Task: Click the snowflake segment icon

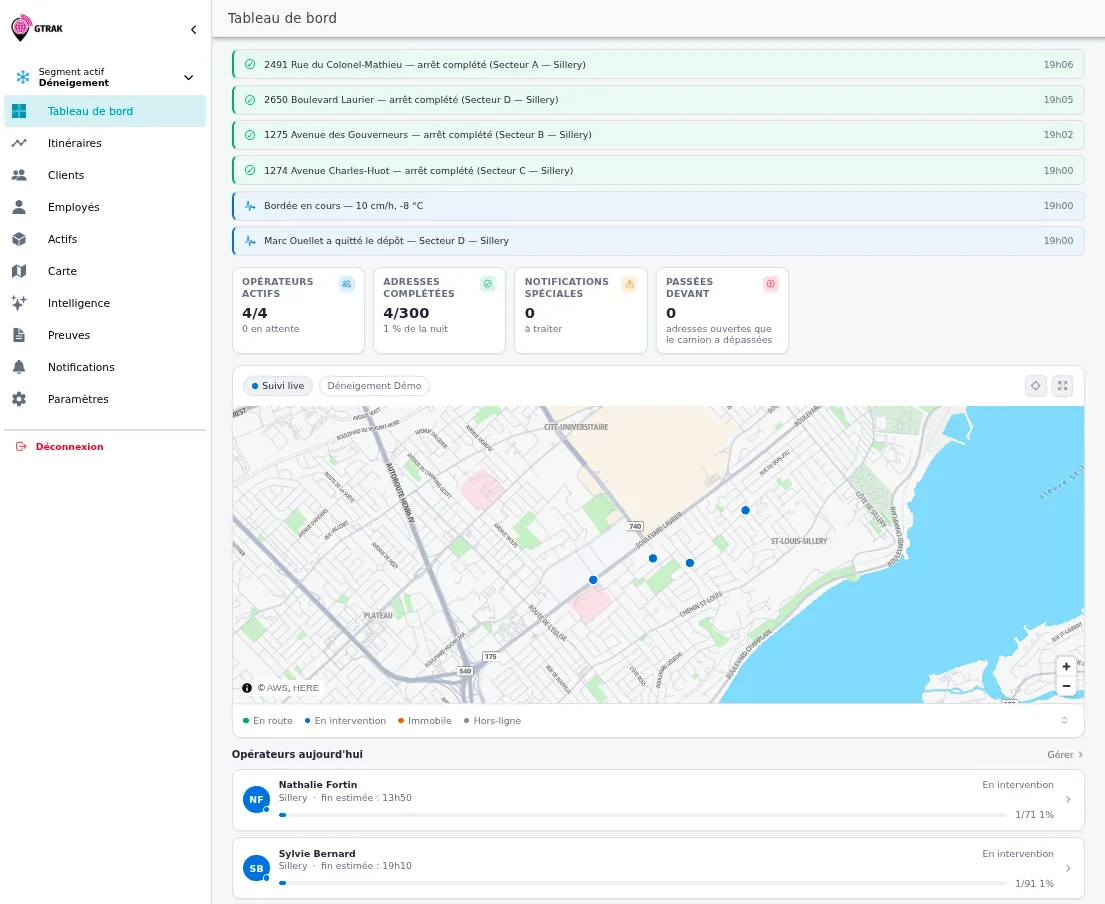Action: pos(23,78)
